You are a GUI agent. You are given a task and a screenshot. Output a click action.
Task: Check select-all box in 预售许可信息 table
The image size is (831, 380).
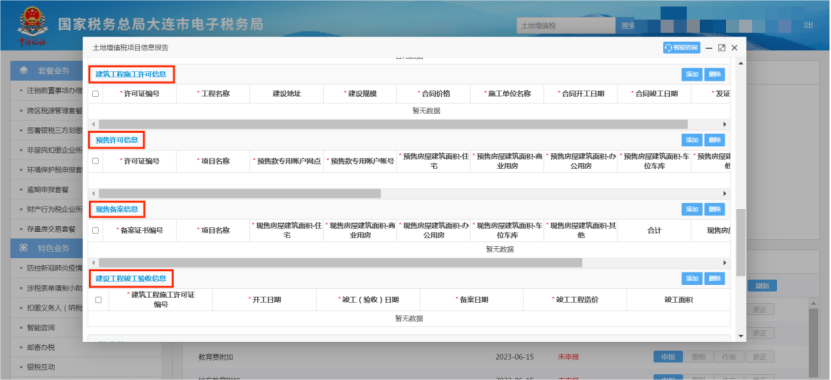[95, 161]
